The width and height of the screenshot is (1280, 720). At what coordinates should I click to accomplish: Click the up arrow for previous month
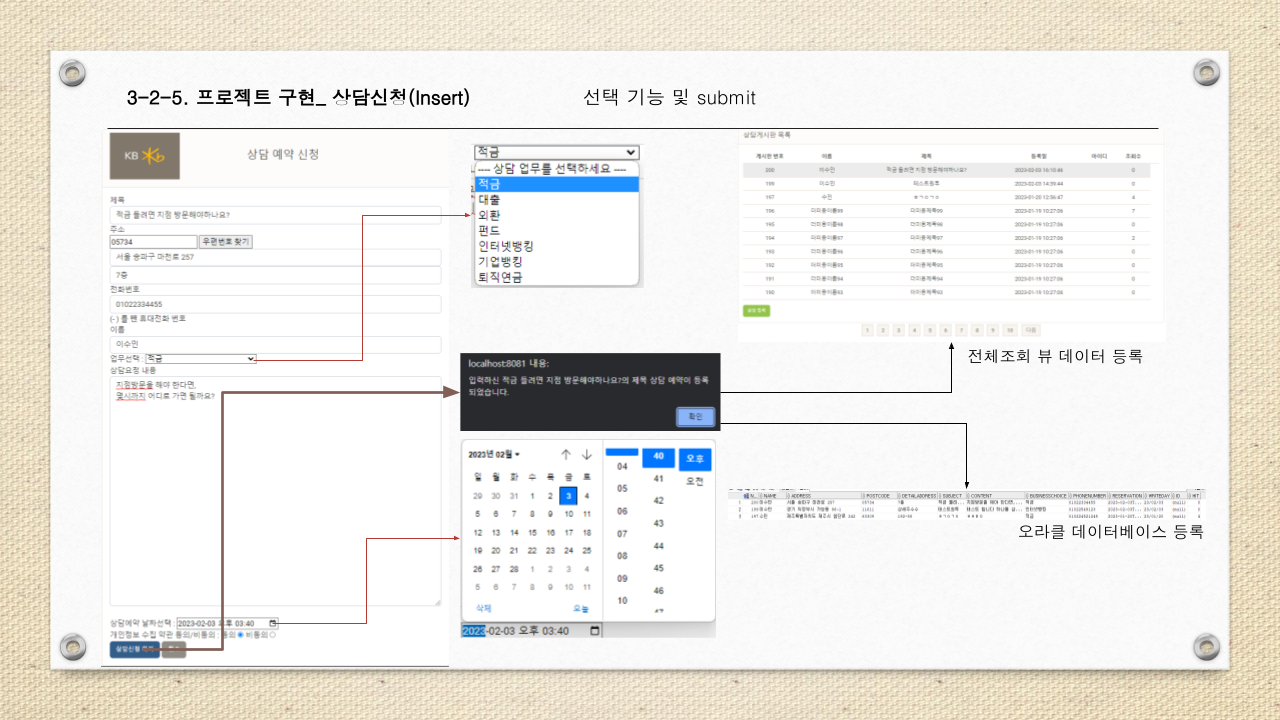tap(566, 453)
